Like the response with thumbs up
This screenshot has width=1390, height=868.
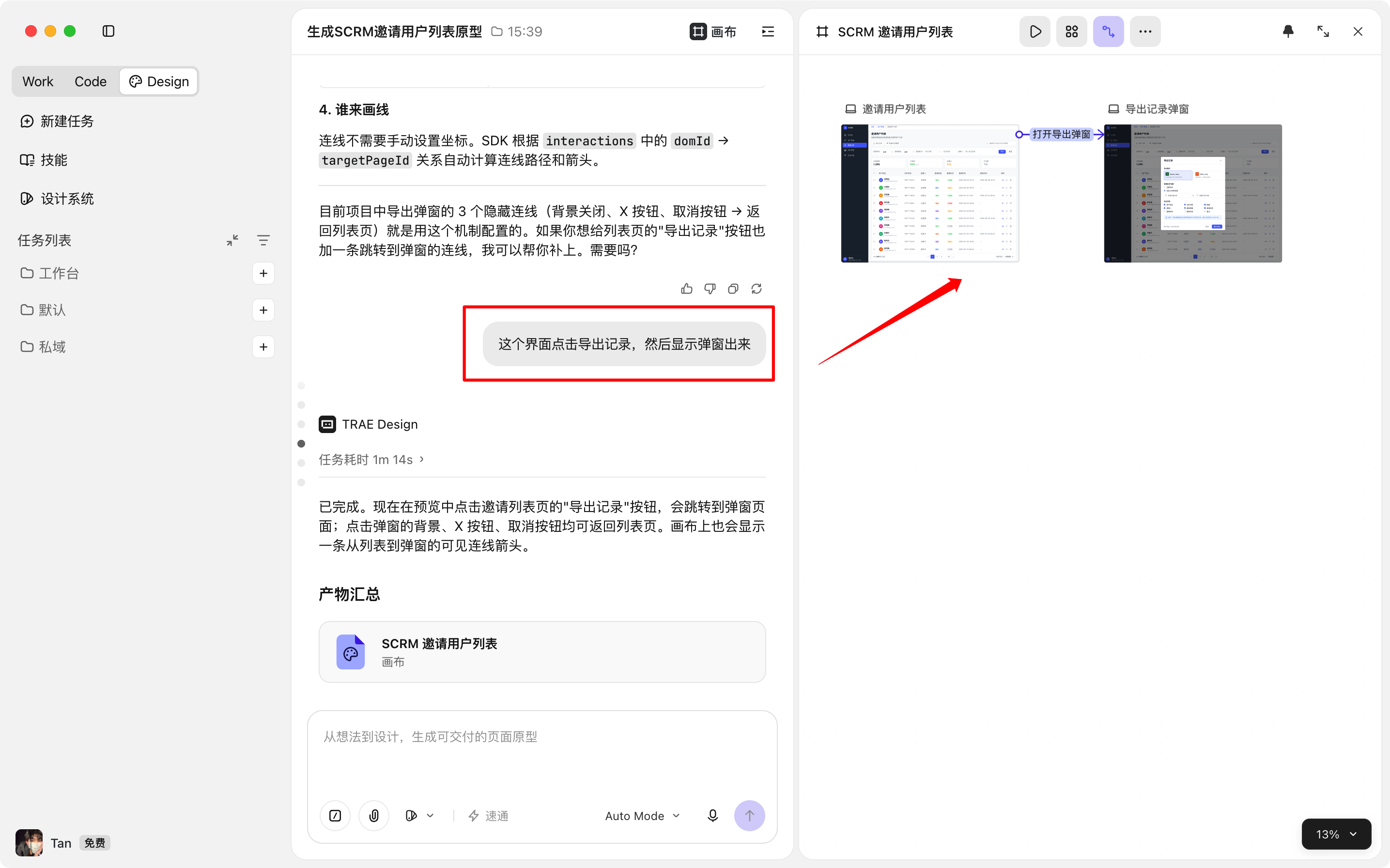point(686,289)
